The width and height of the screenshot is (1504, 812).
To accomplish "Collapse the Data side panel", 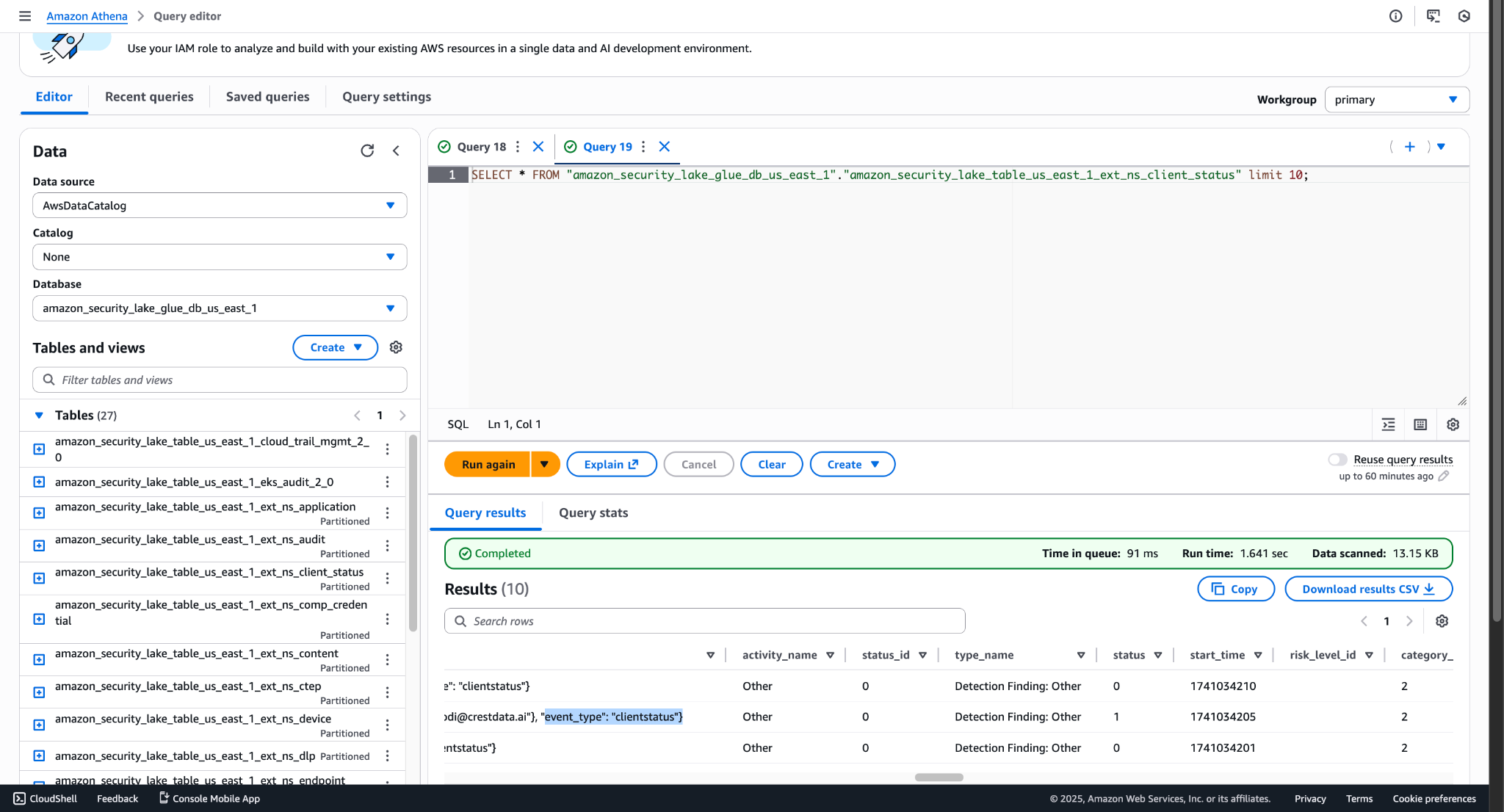I will point(396,151).
